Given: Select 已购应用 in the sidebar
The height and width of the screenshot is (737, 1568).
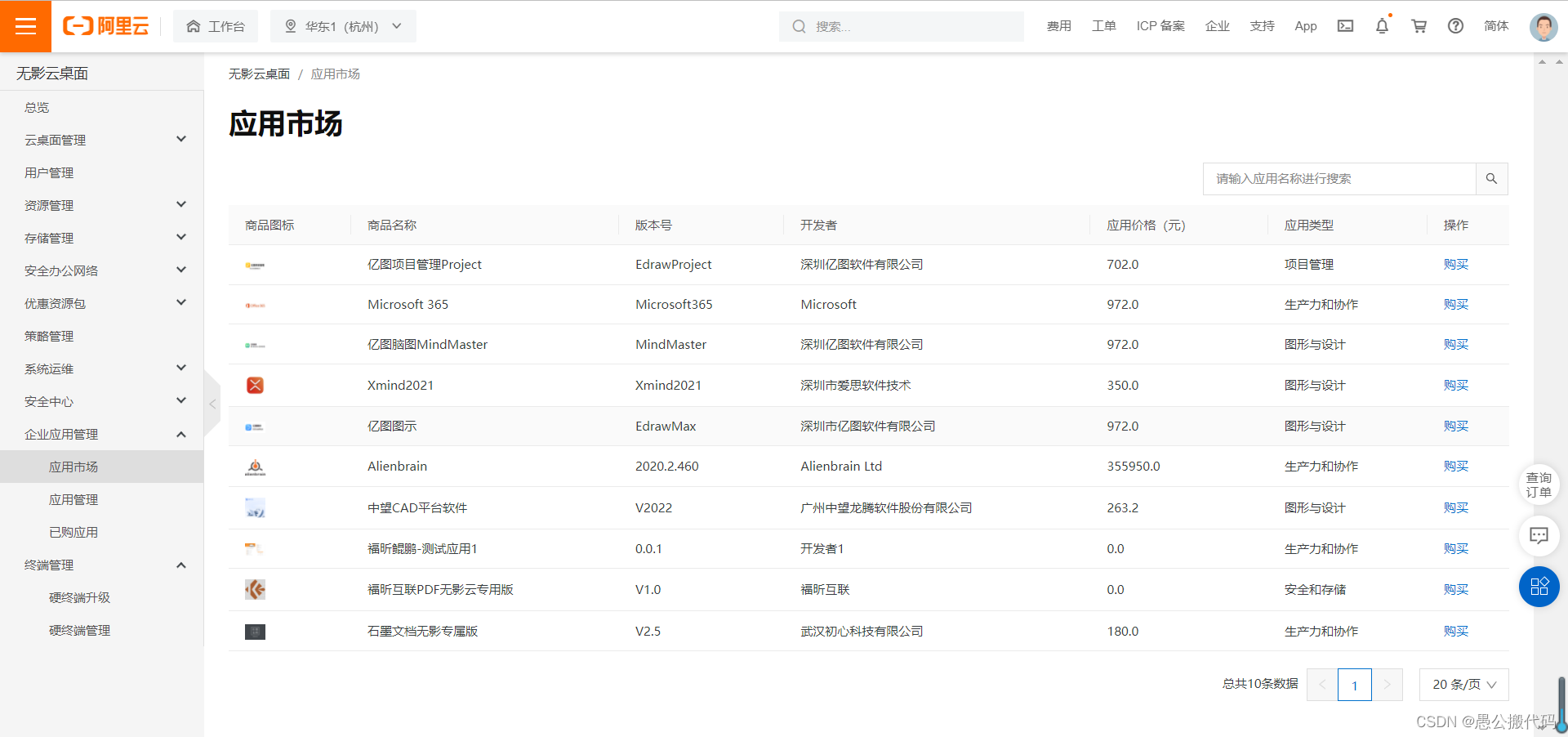Looking at the screenshot, I should (102, 532).
